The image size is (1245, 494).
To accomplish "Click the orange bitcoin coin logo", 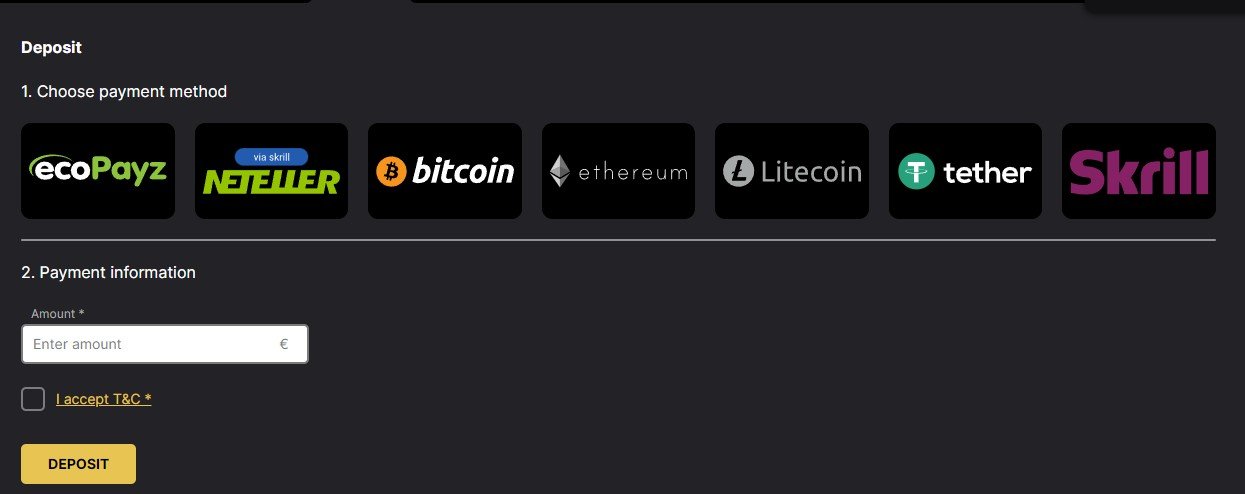I will [391, 172].
